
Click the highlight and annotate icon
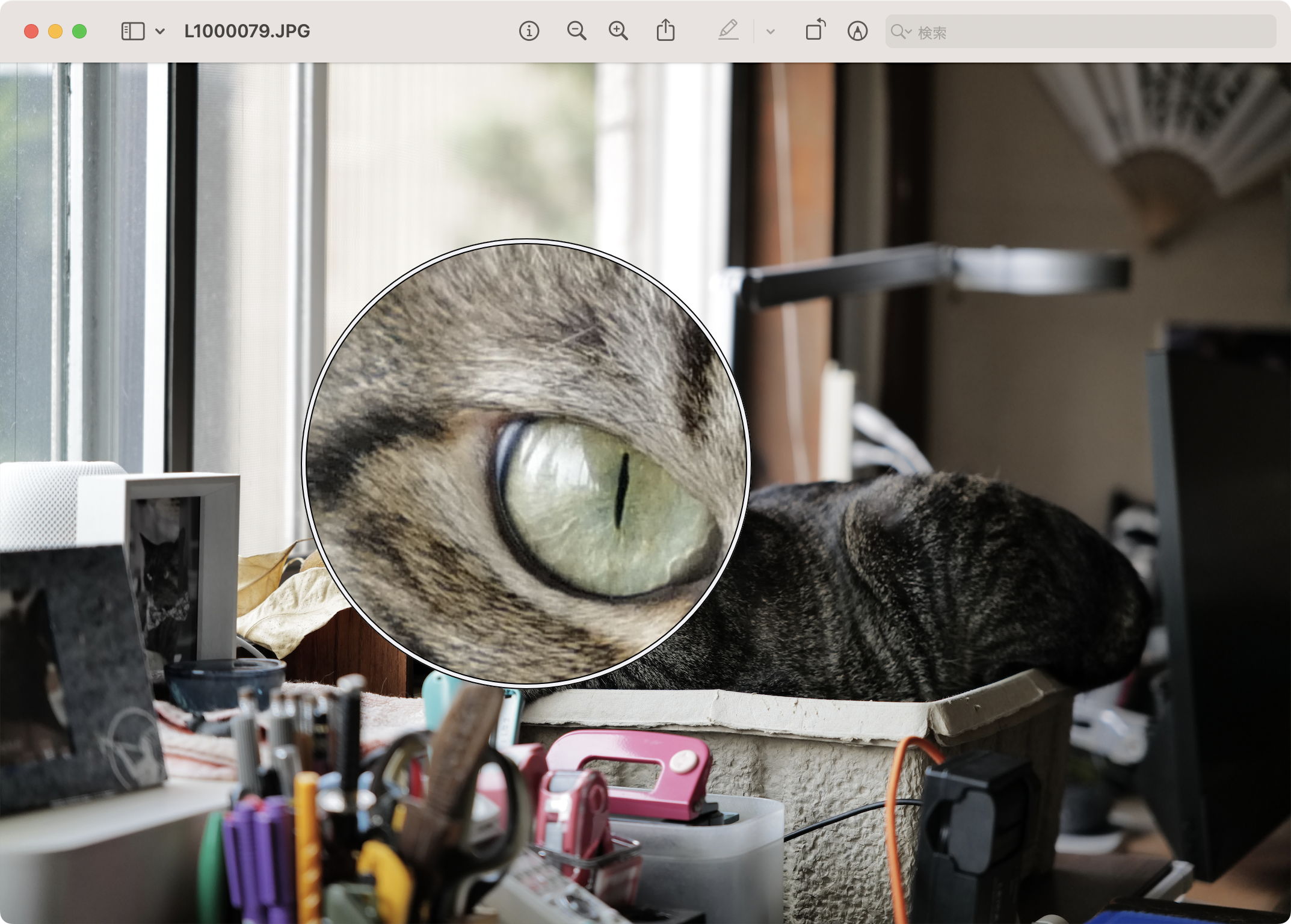857,31
